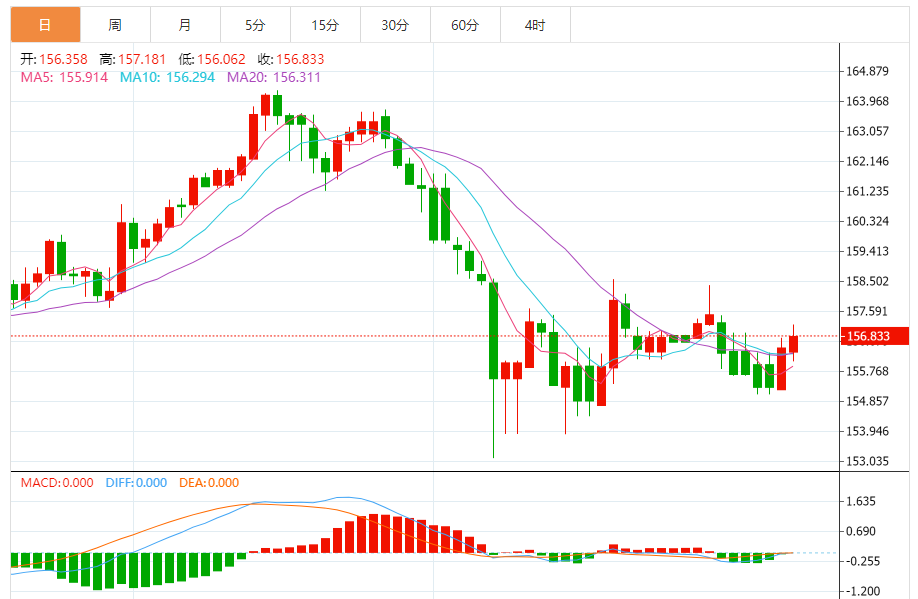Open the 4时 timeframe tab
This screenshot has width=918, height=599.
pos(535,25)
